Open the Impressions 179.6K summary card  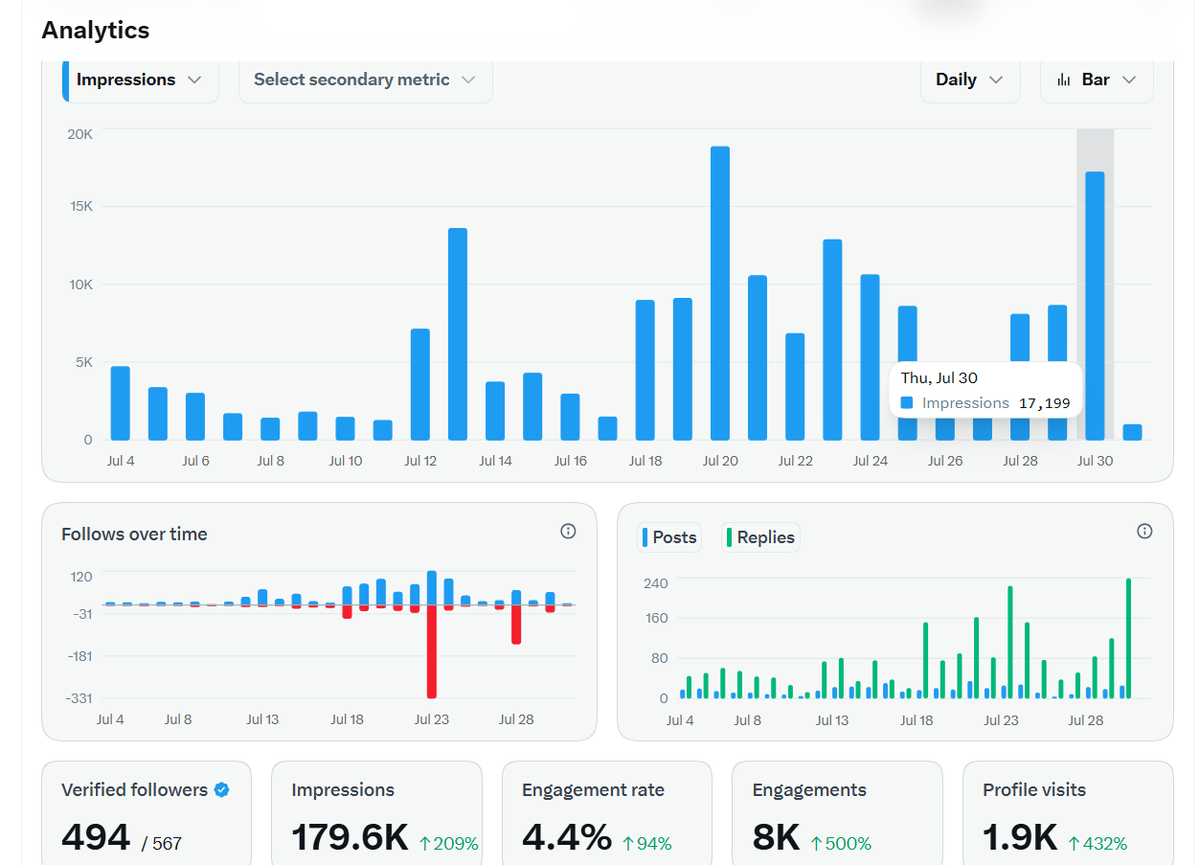(377, 813)
